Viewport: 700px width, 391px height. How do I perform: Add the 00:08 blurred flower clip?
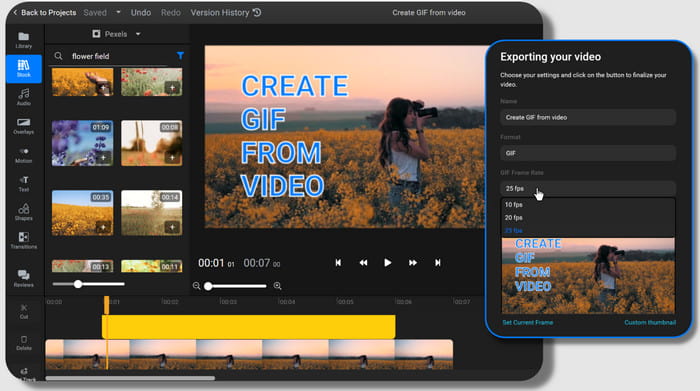tap(172, 157)
